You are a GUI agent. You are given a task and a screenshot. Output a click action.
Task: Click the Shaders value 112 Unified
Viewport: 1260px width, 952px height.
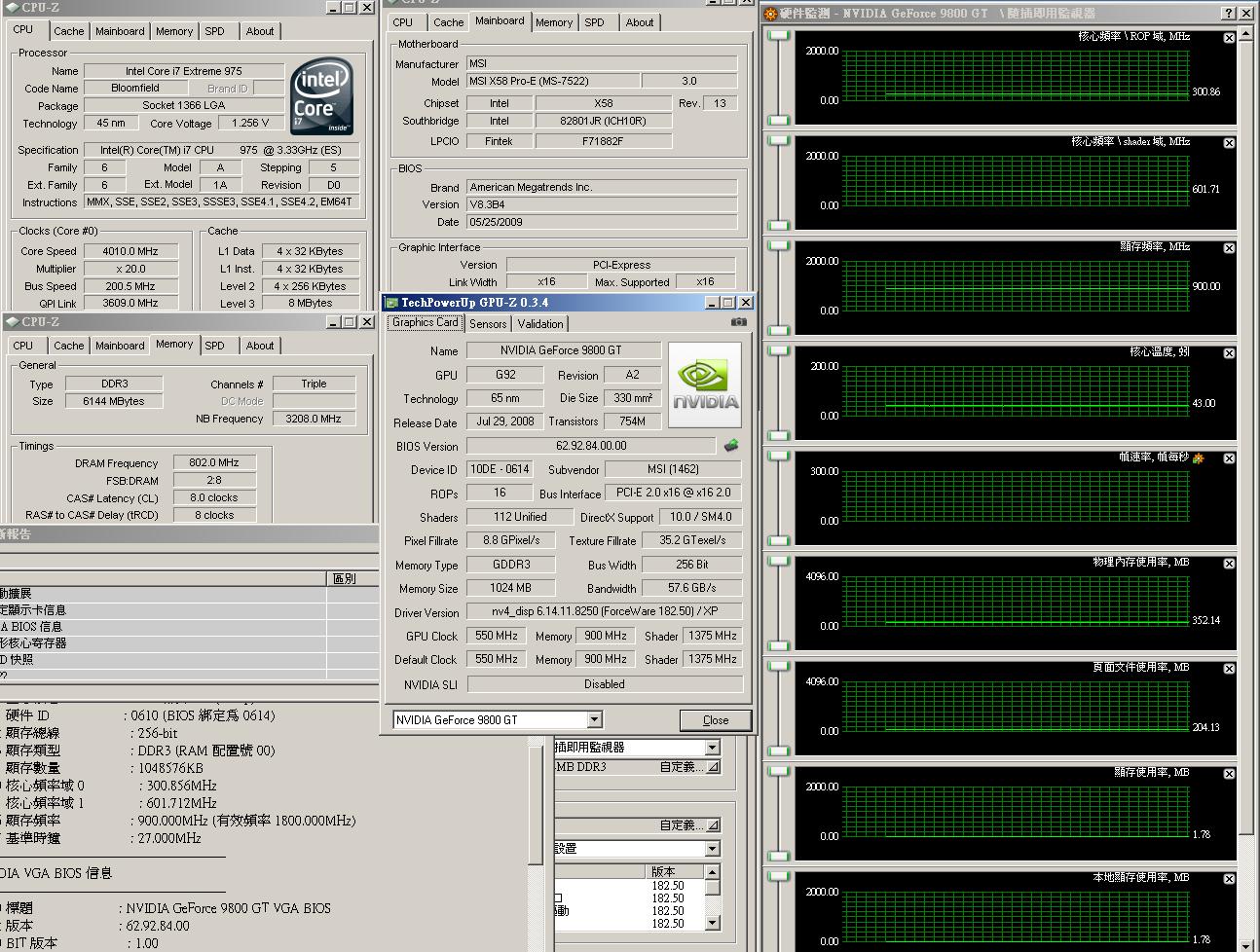(x=520, y=517)
